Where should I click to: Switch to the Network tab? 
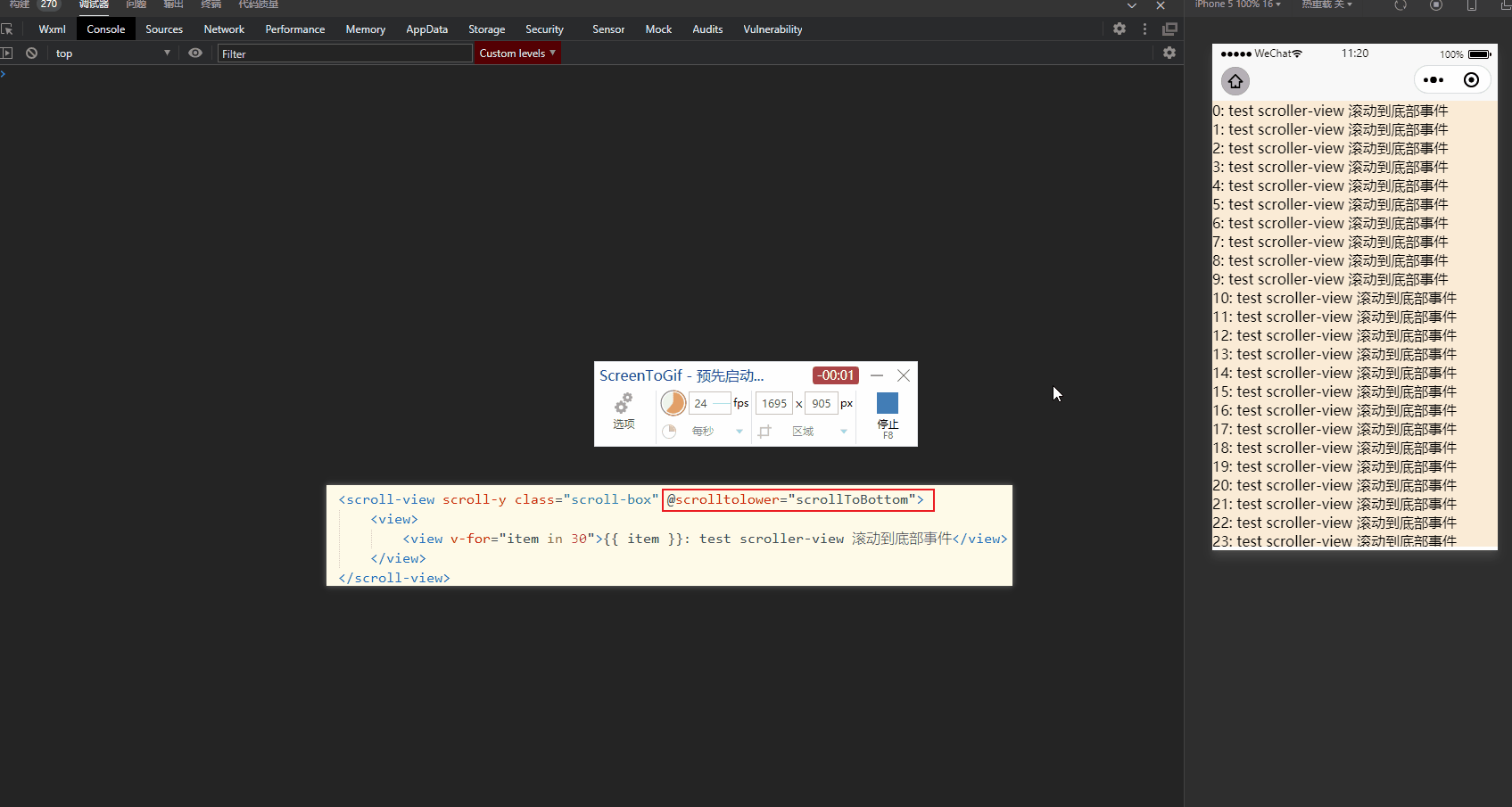coord(224,29)
